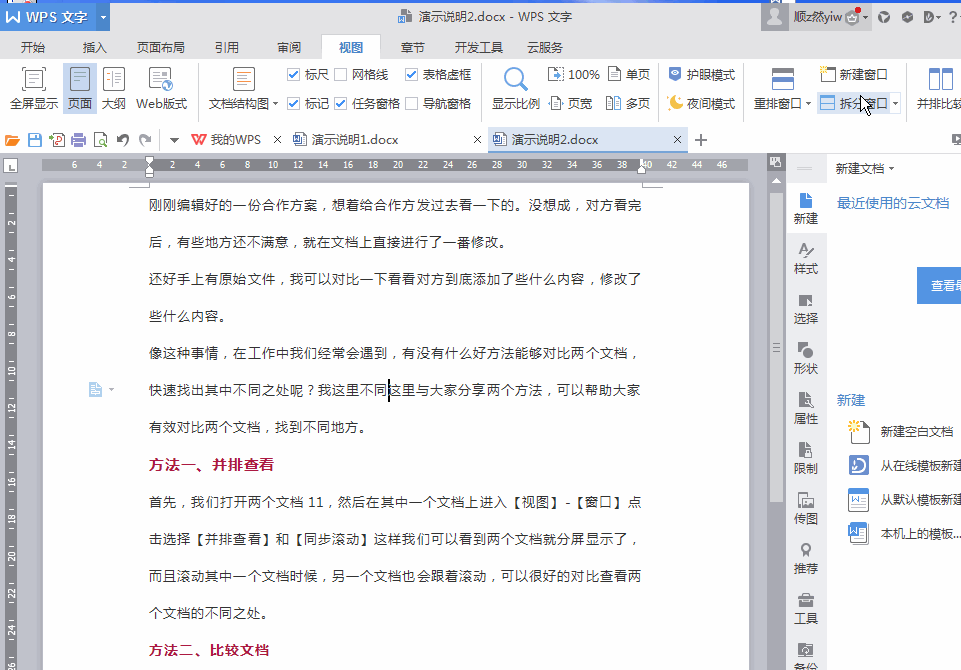
Task: Open the 限制 restrict editing panel
Action: pos(806,459)
